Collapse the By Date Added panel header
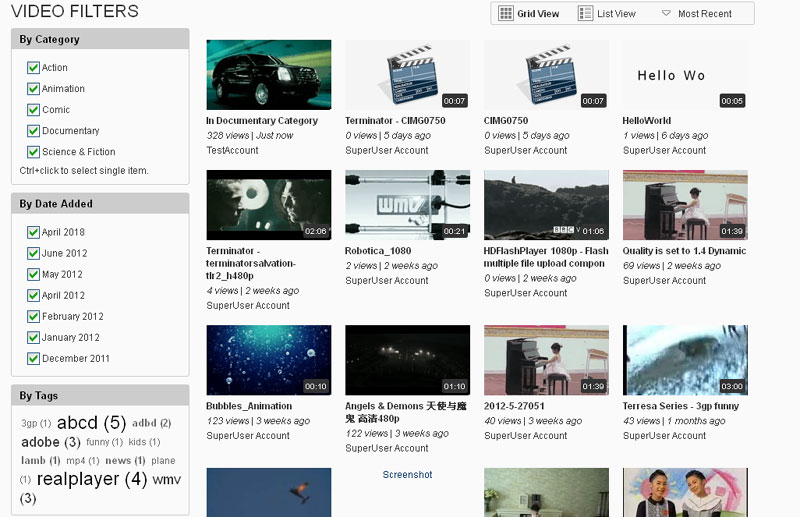This screenshot has height=517, width=800. [x=98, y=203]
